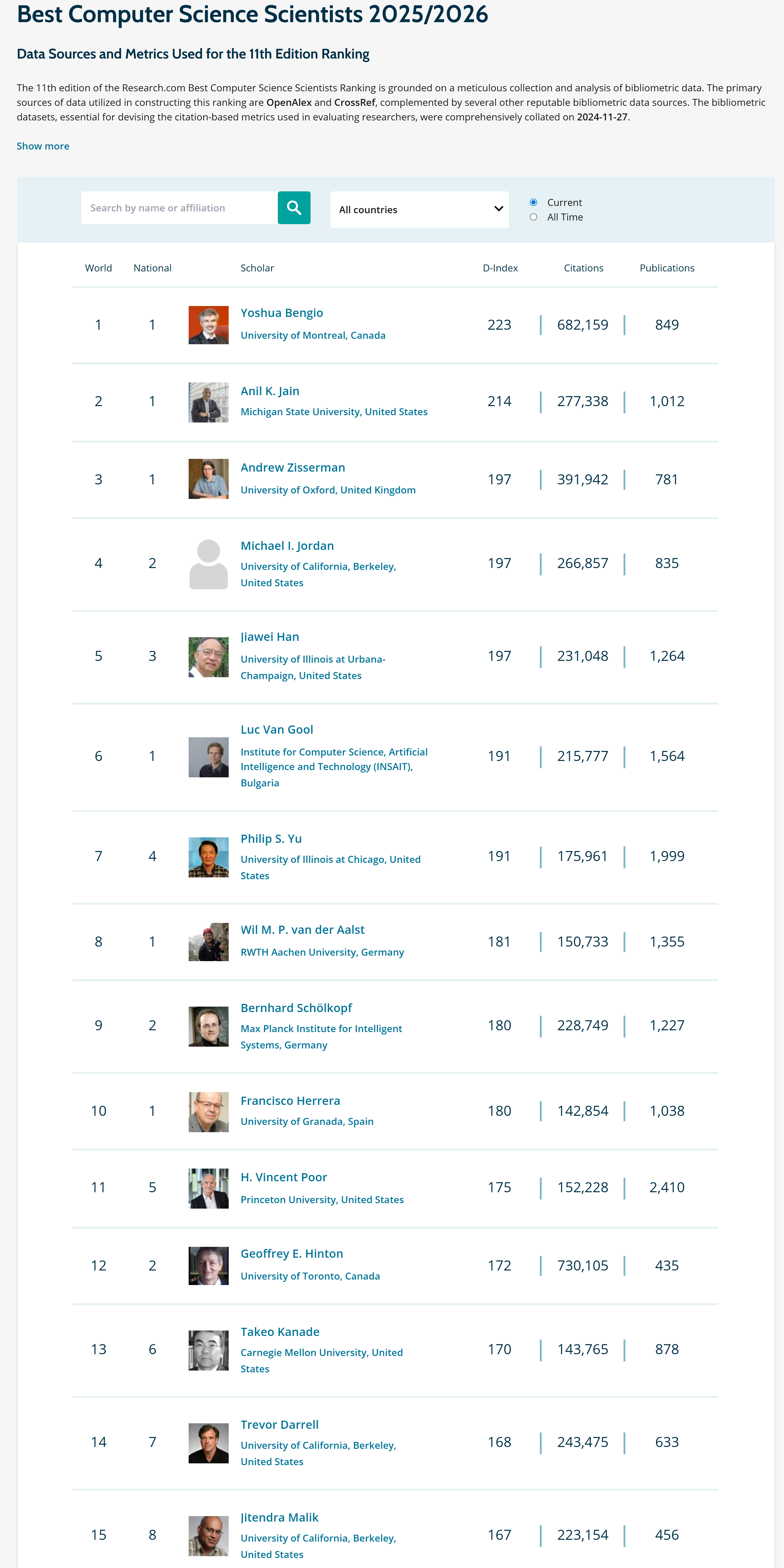The height and width of the screenshot is (1568, 784).
Task: Open Jitendra Malik's profile link
Action: (x=279, y=1517)
